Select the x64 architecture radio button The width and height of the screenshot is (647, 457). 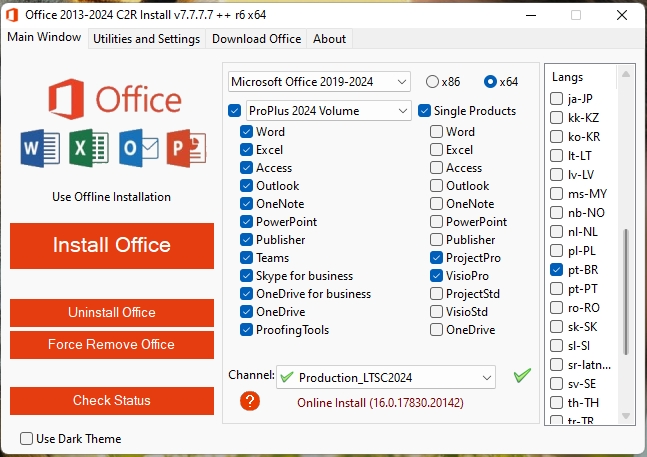point(490,82)
